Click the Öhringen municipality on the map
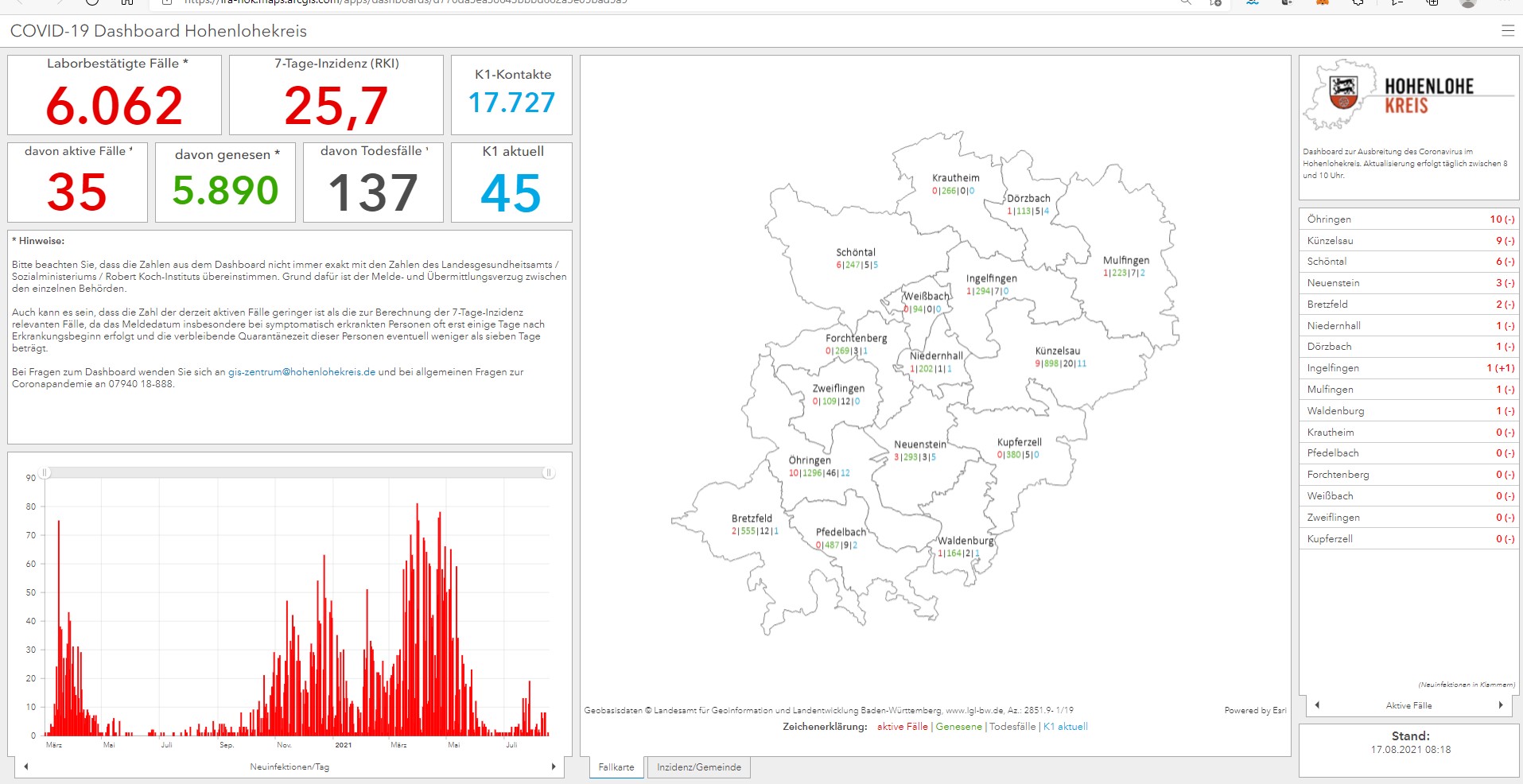The height and width of the screenshot is (784, 1523). pyautogui.click(x=810, y=460)
